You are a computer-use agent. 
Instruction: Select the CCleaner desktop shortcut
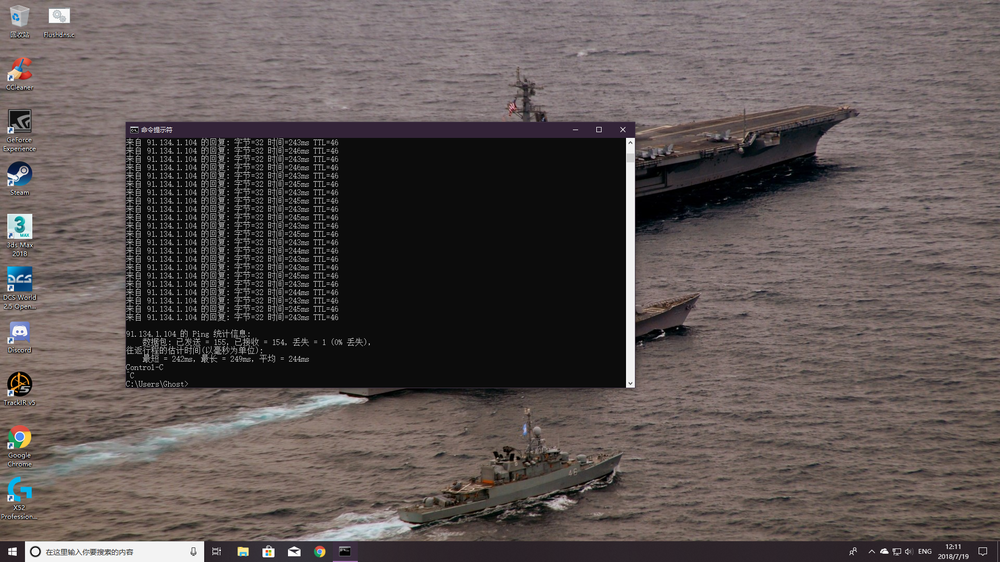click(19, 73)
